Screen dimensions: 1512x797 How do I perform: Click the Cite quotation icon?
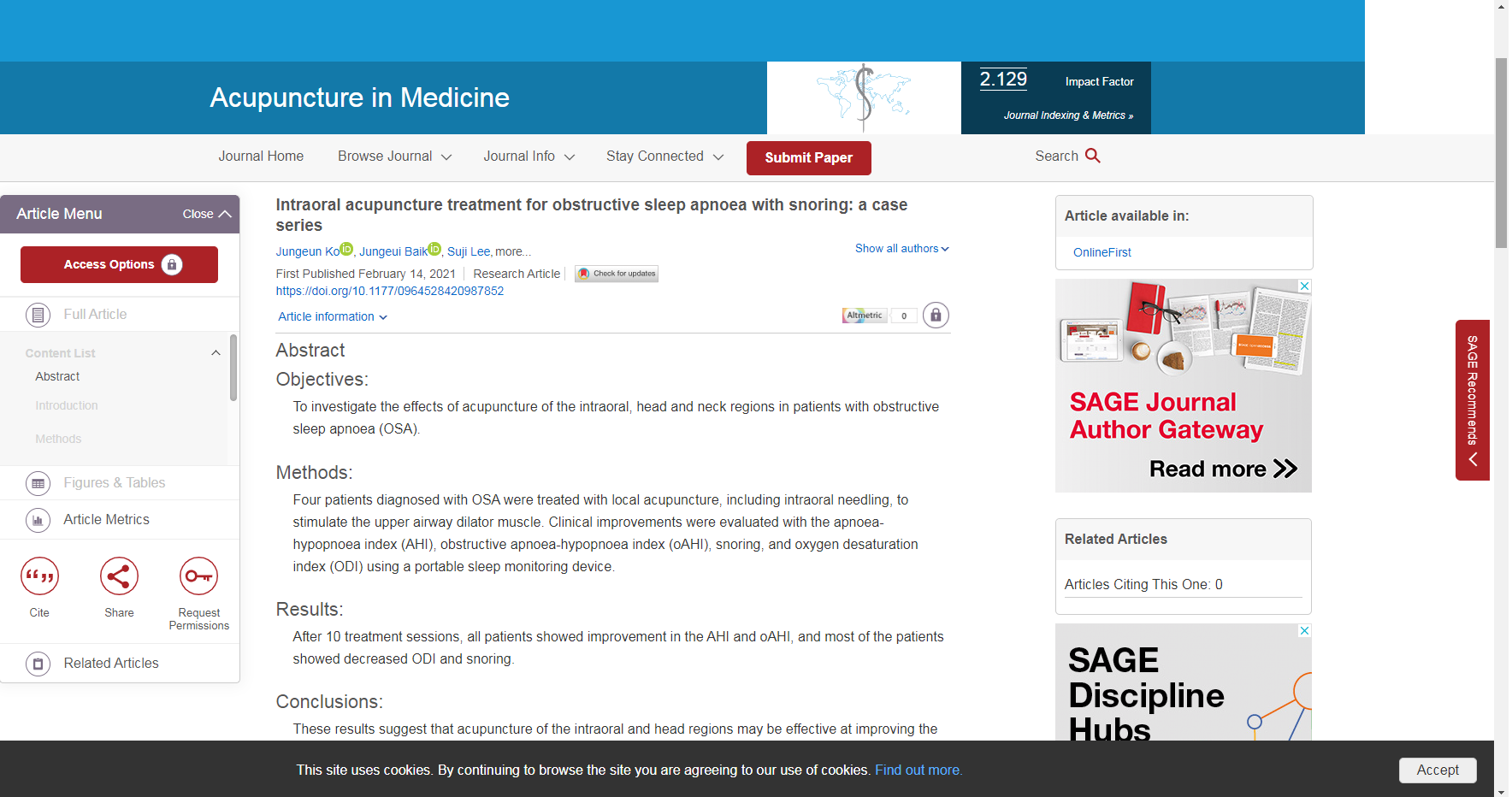39,576
